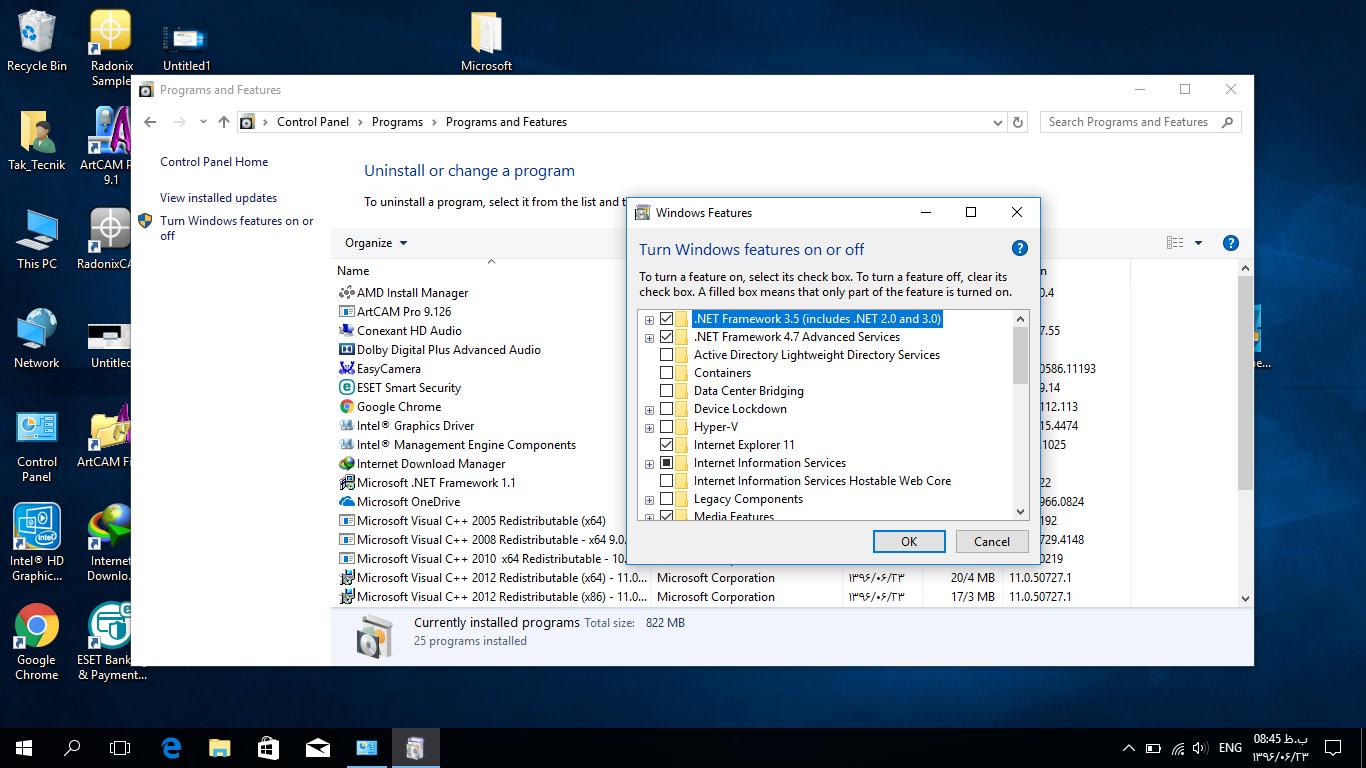This screenshot has height=768, width=1366.
Task: Select ESET Smart Security in the programs list
Action: [409, 388]
